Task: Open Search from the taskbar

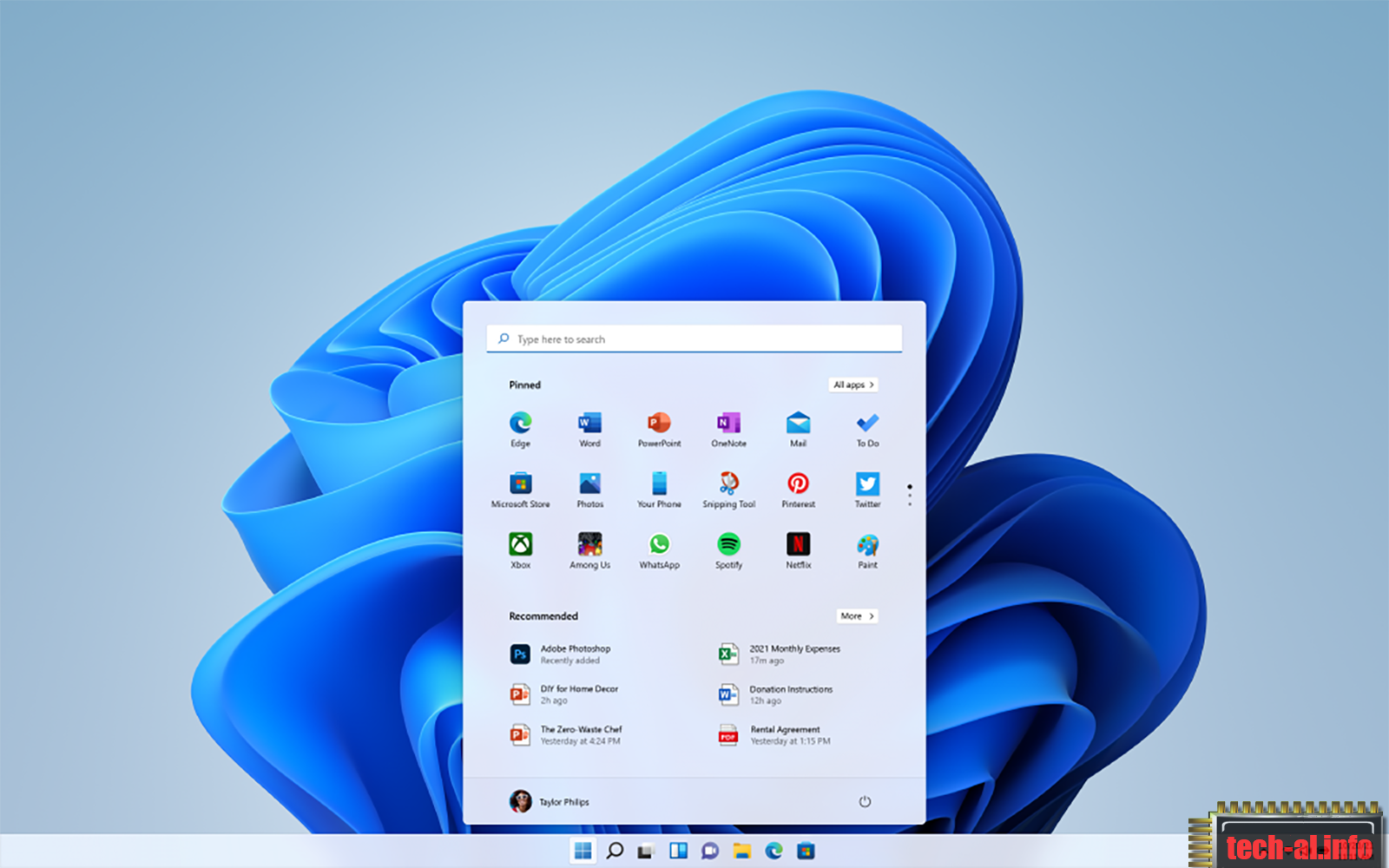Action: click(615, 851)
